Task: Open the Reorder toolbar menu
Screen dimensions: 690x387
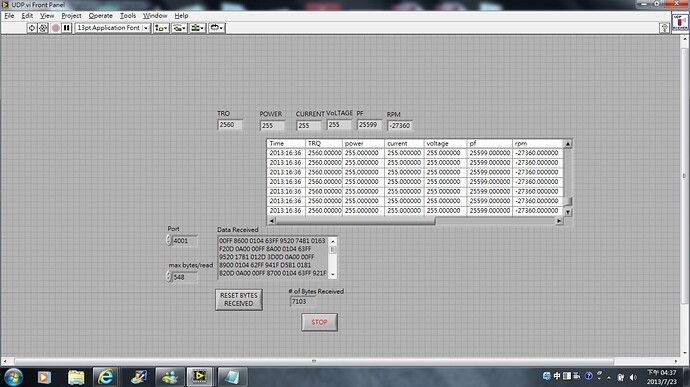Action: (x=217, y=28)
